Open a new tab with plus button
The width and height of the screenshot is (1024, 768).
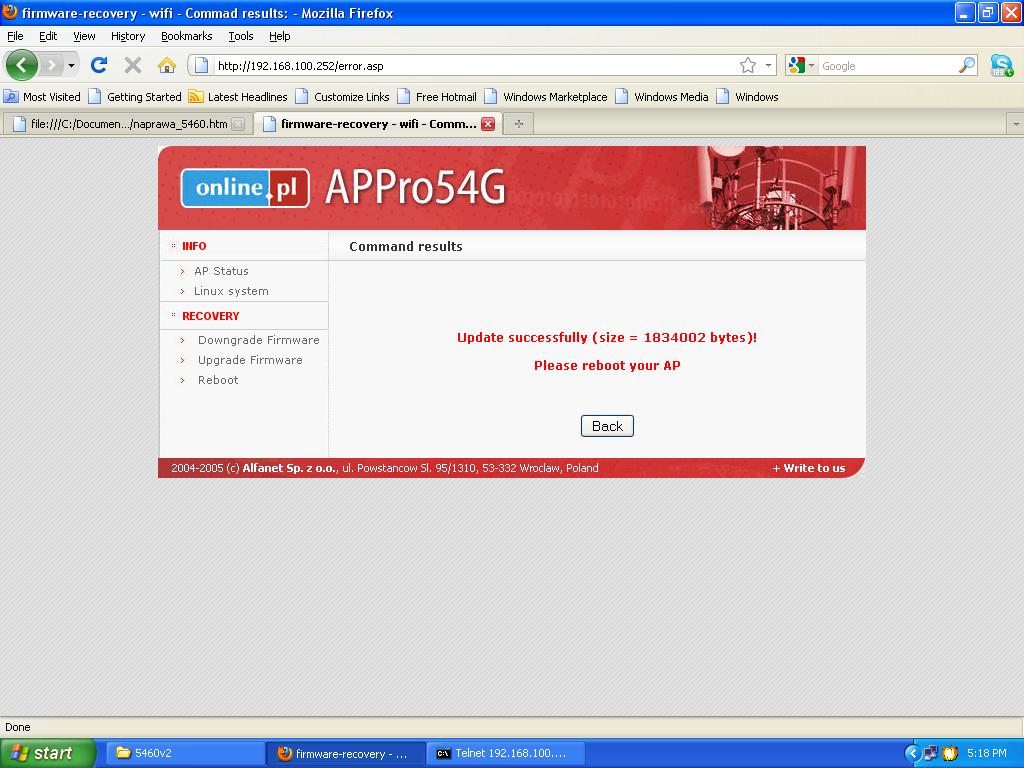click(518, 124)
